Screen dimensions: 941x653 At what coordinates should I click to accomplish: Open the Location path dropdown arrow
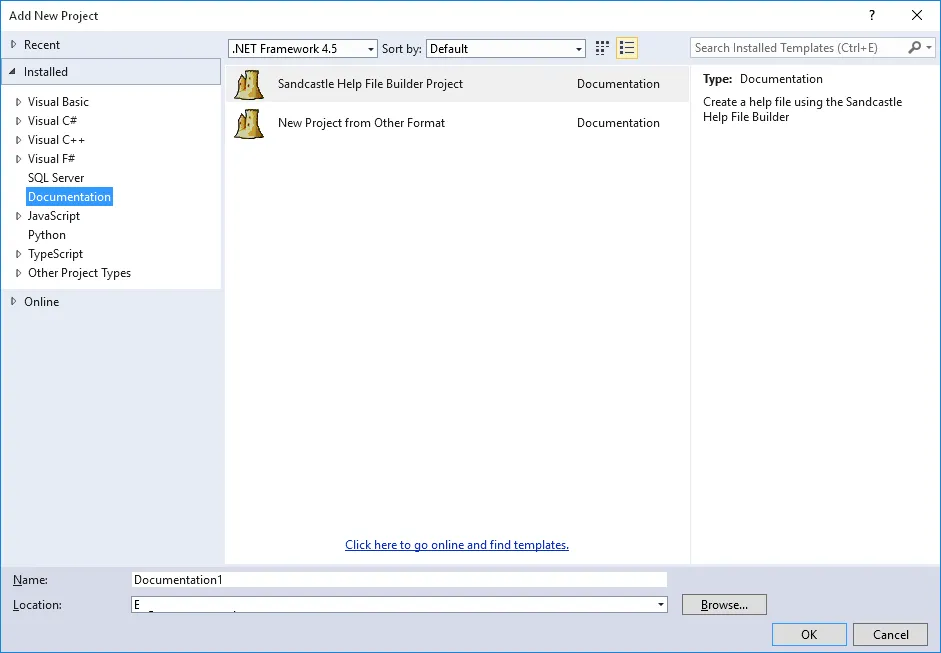point(660,605)
